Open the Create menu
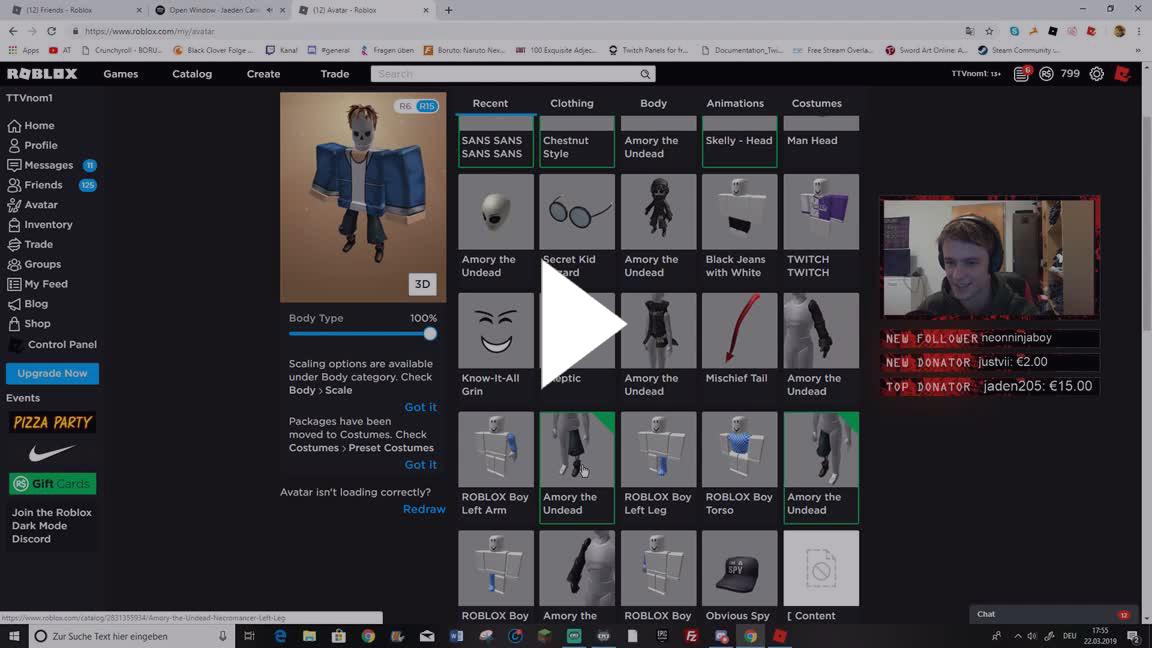Screen dimensions: 1152x648 point(263,74)
